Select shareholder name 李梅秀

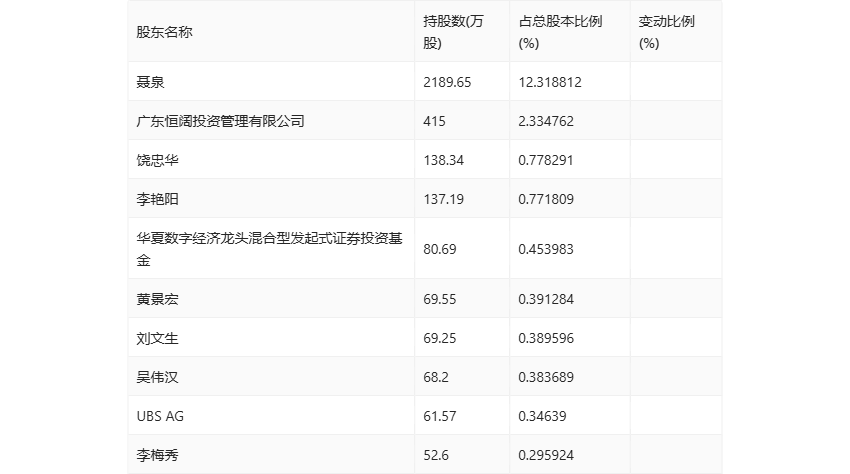pos(157,455)
